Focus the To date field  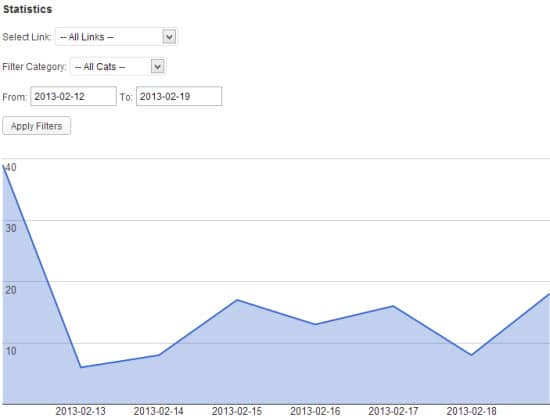point(179,96)
